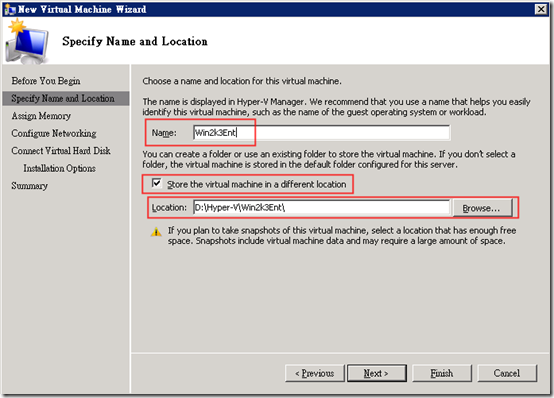Click the wizard title bar icon
Viewport: 554px width, 398px height.
(x=10, y=9)
